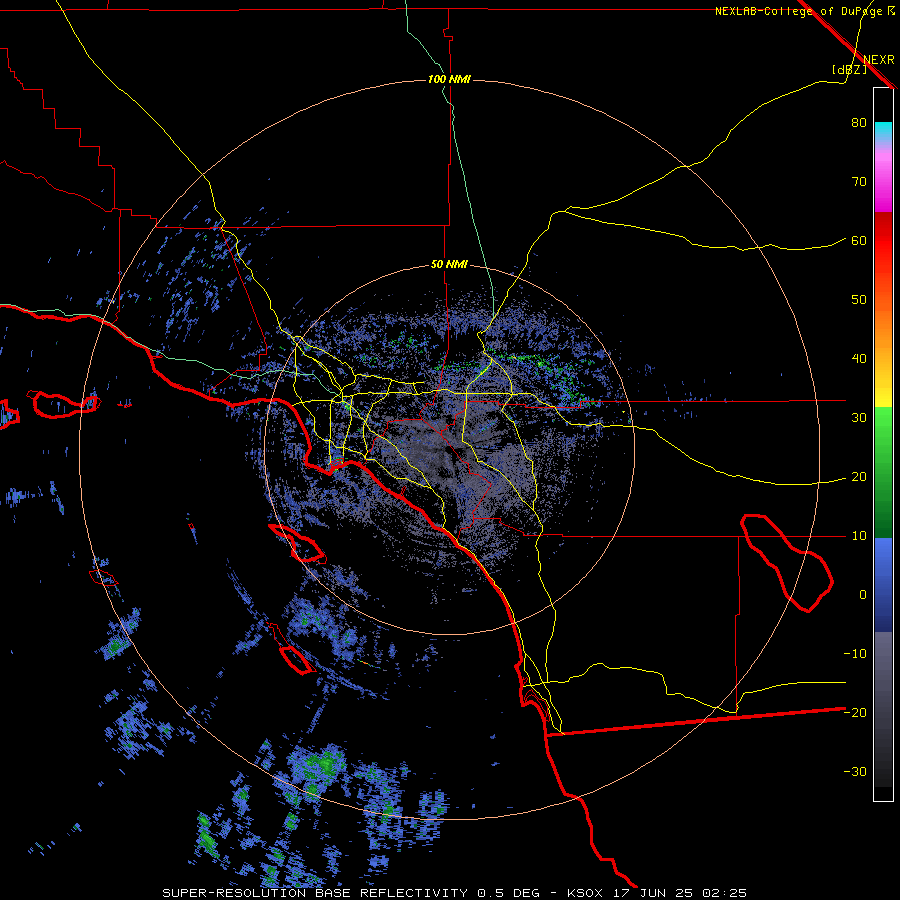Click the 100 NMI range ring label

[449, 79]
